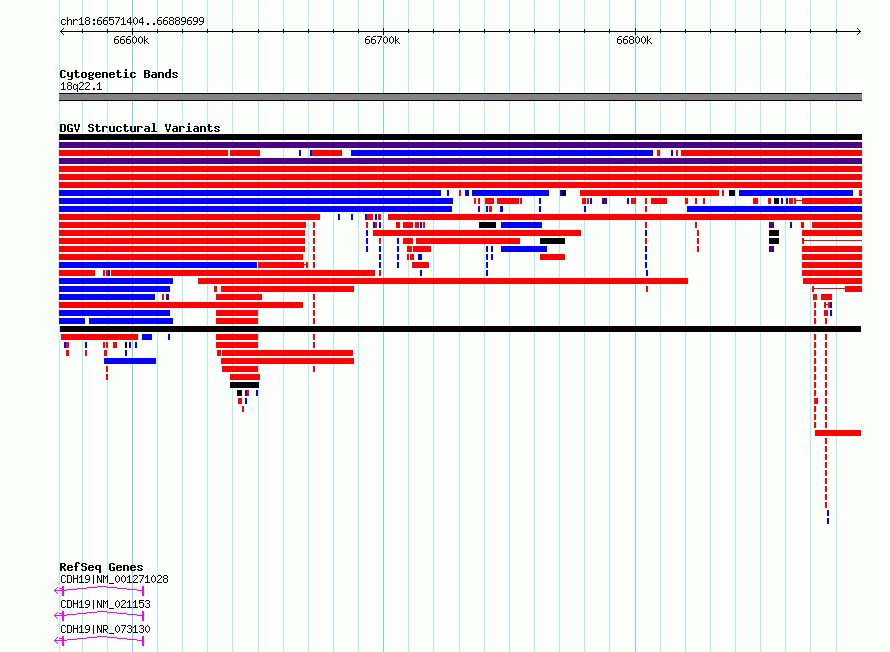Select the magenta gene glyph under CDH19|NM_001271028
Screen dimensions: 890x652
point(99,591)
